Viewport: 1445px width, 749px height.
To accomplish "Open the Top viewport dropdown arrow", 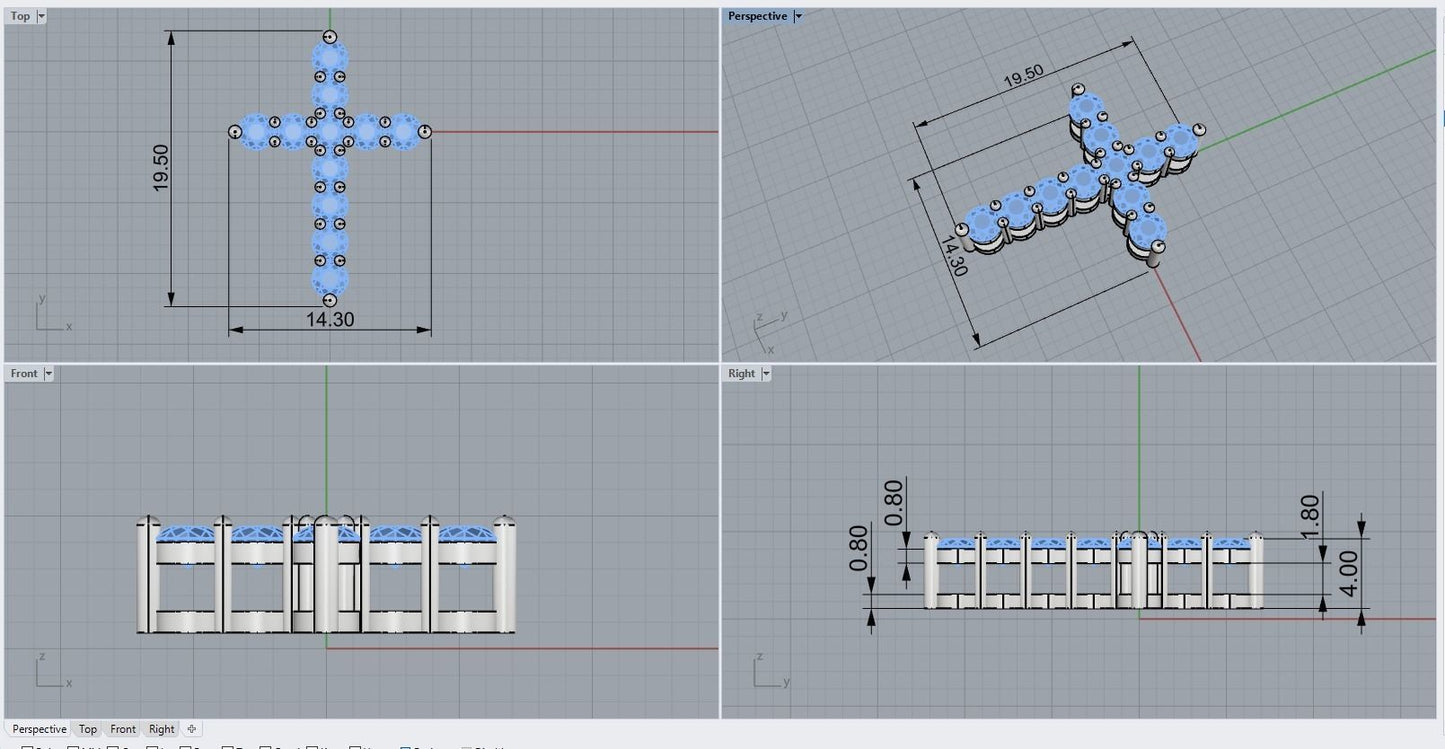I will click(41, 17).
